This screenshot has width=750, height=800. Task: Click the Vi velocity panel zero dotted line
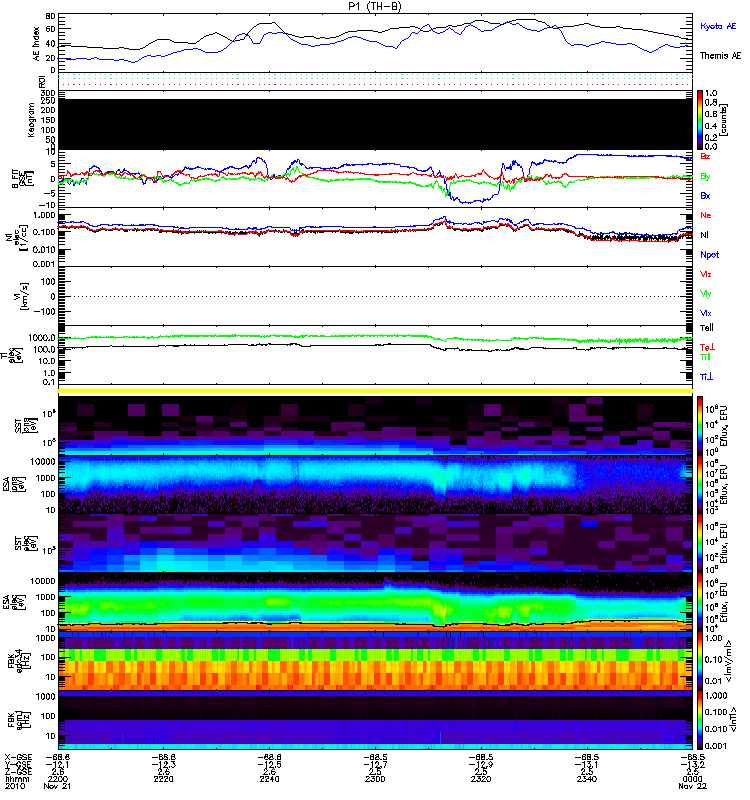tap(376, 296)
